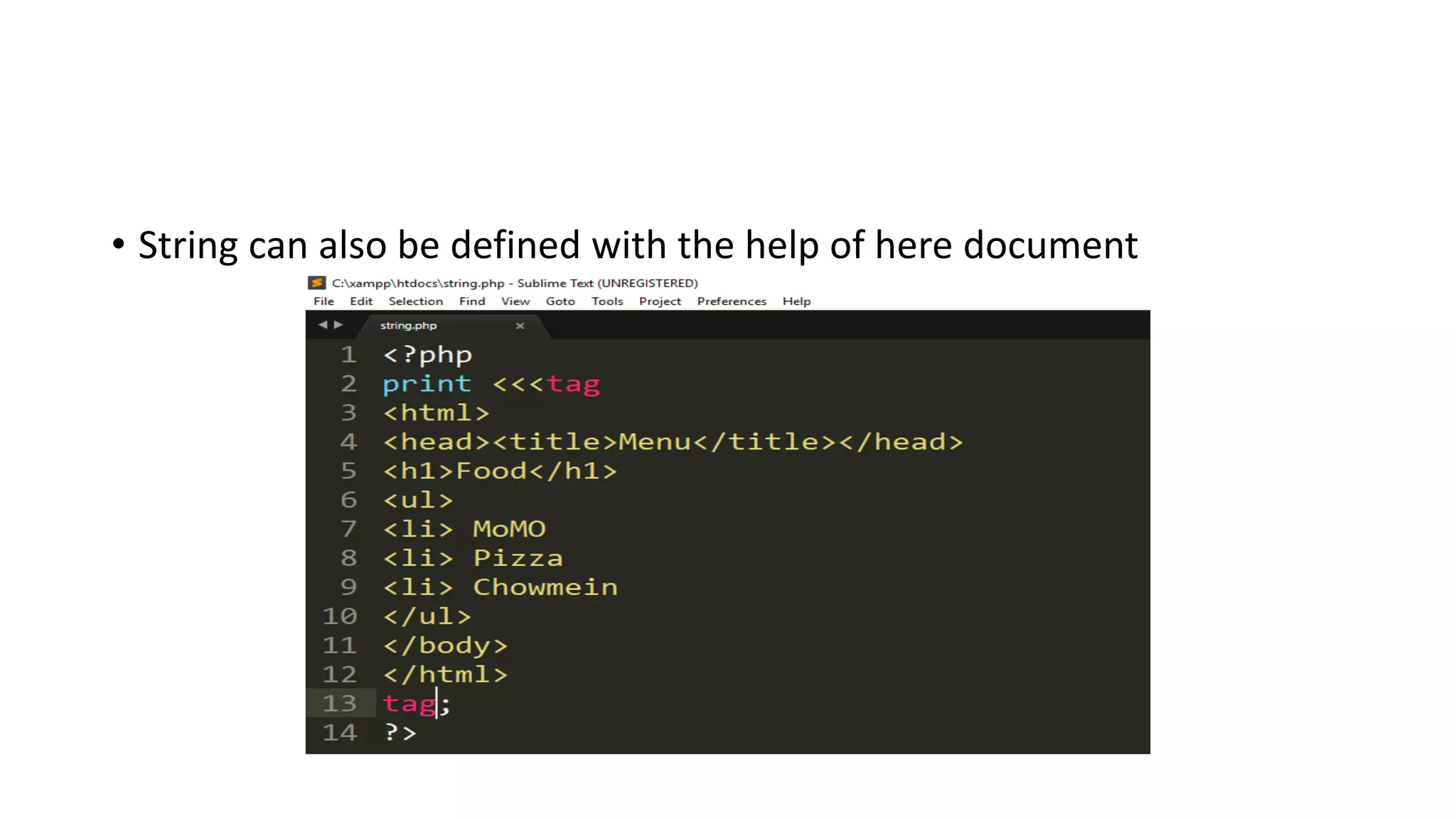The width and height of the screenshot is (1456, 819).
Task: Click line number 14 in gutter
Action: coord(340,732)
